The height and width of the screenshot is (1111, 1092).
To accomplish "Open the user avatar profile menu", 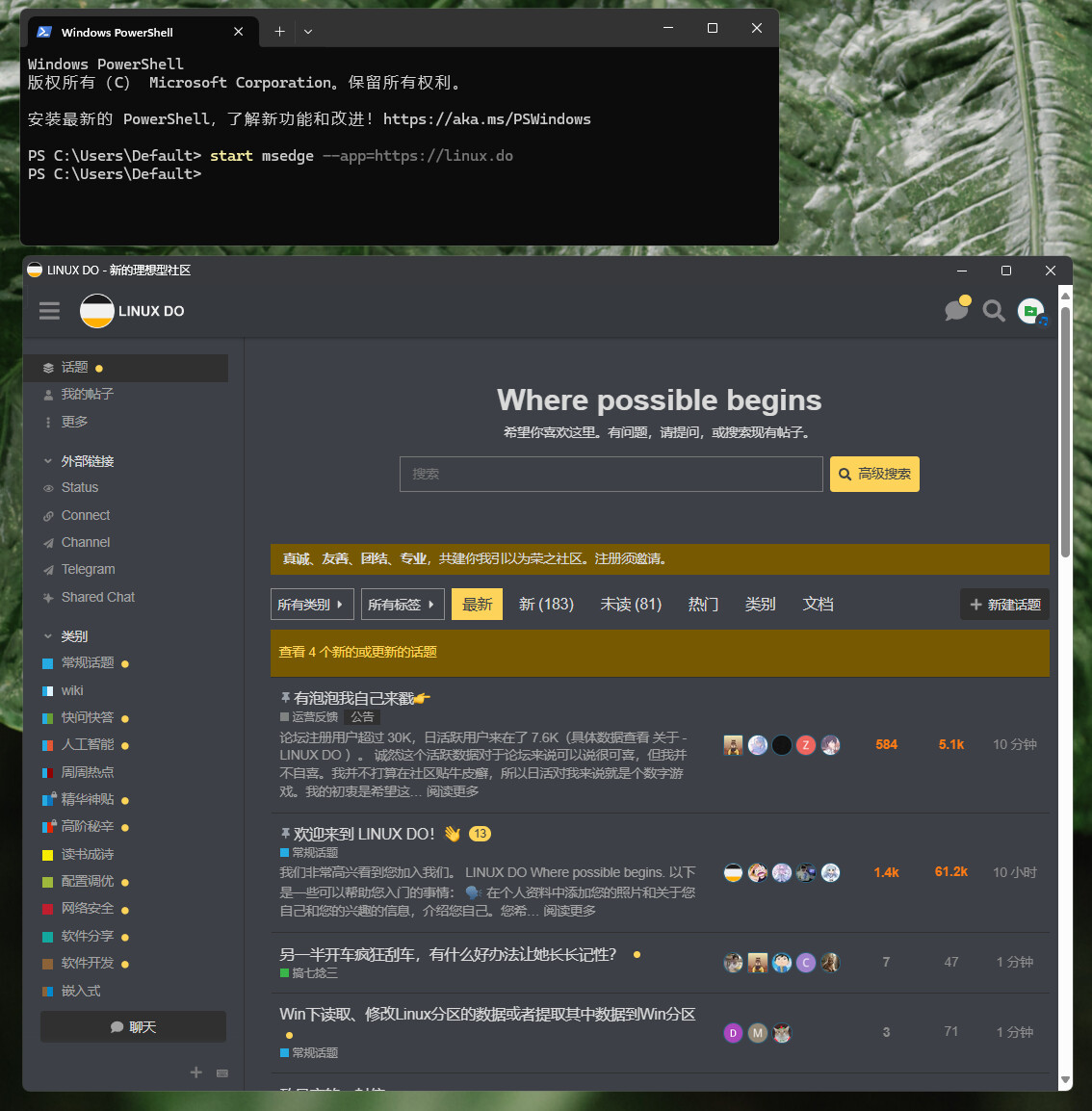I will (x=1031, y=311).
